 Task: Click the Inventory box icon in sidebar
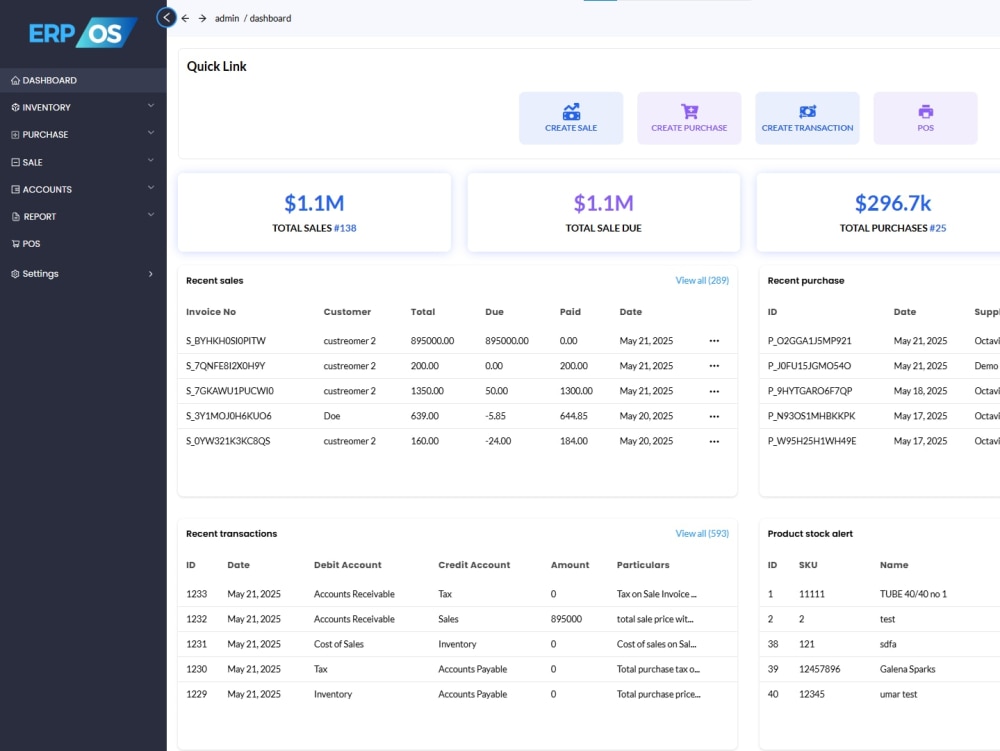(15, 107)
